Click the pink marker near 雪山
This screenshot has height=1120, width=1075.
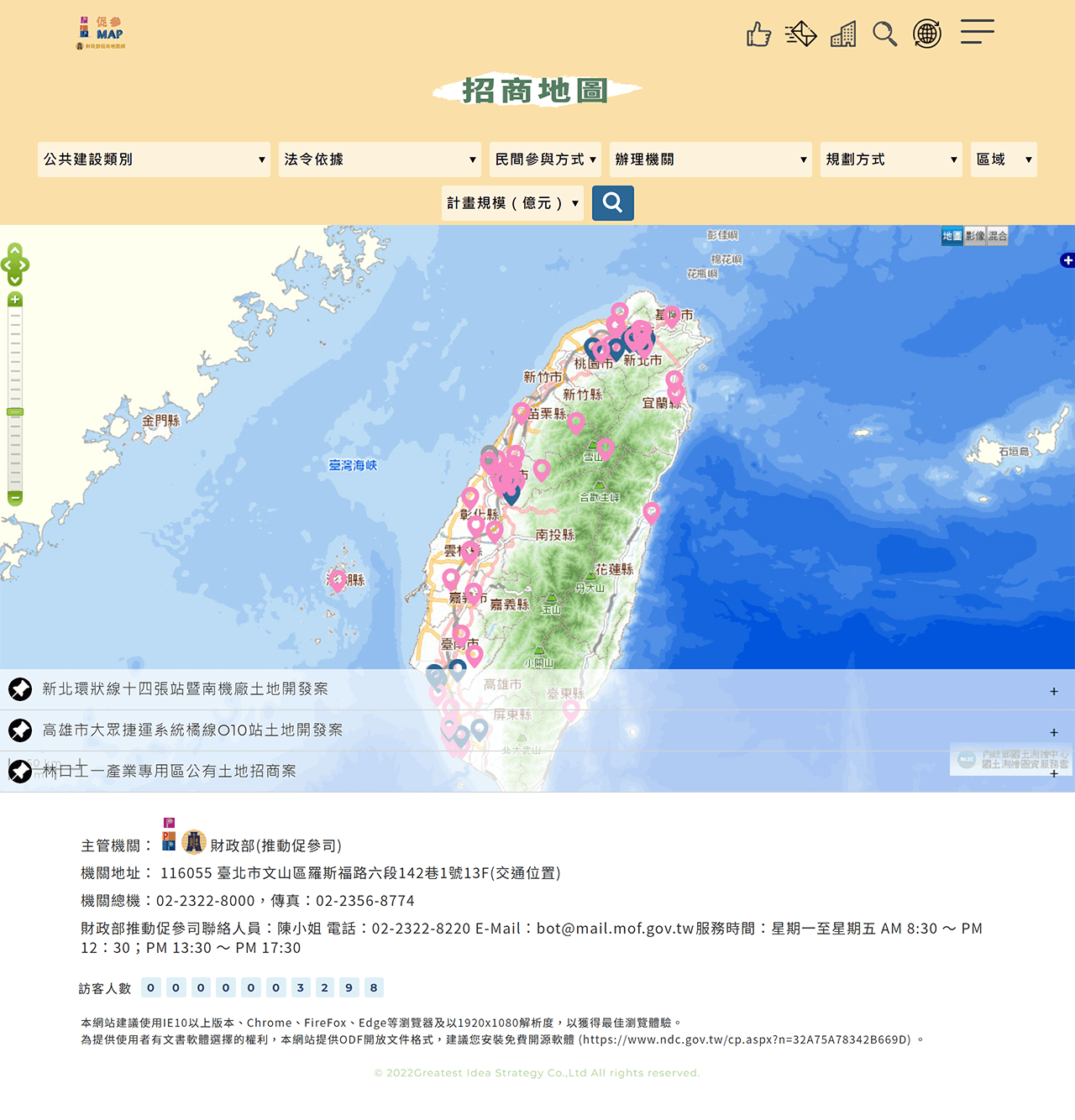coord(606,448)
